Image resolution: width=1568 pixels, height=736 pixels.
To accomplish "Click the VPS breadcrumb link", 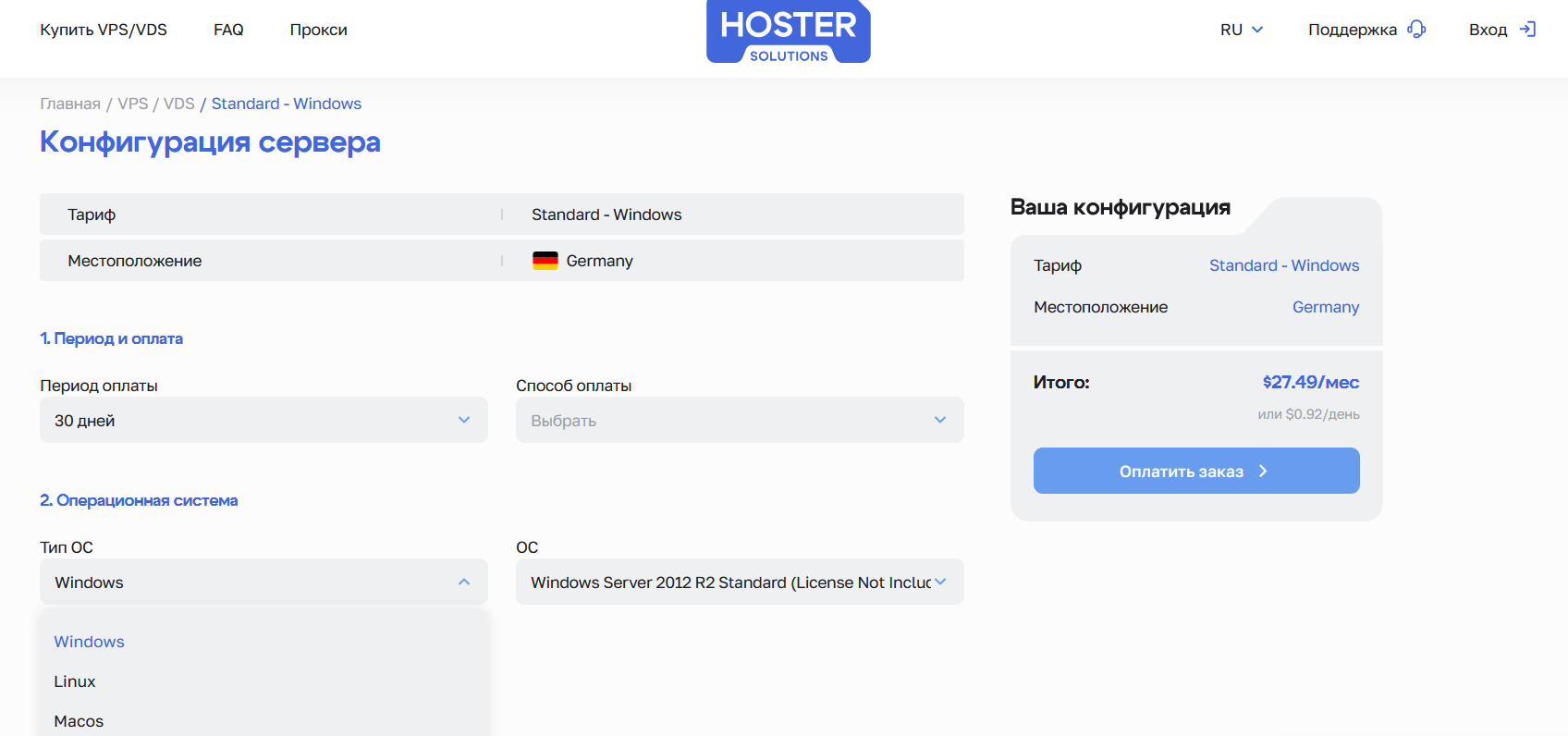I will pyautogui.click(x=132, y=104).
